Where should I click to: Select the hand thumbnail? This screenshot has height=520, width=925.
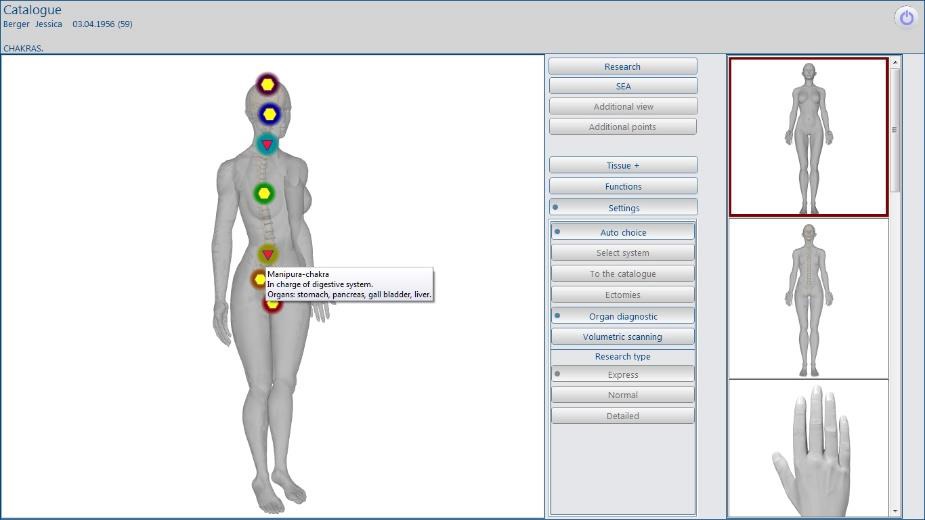(809, 449)
